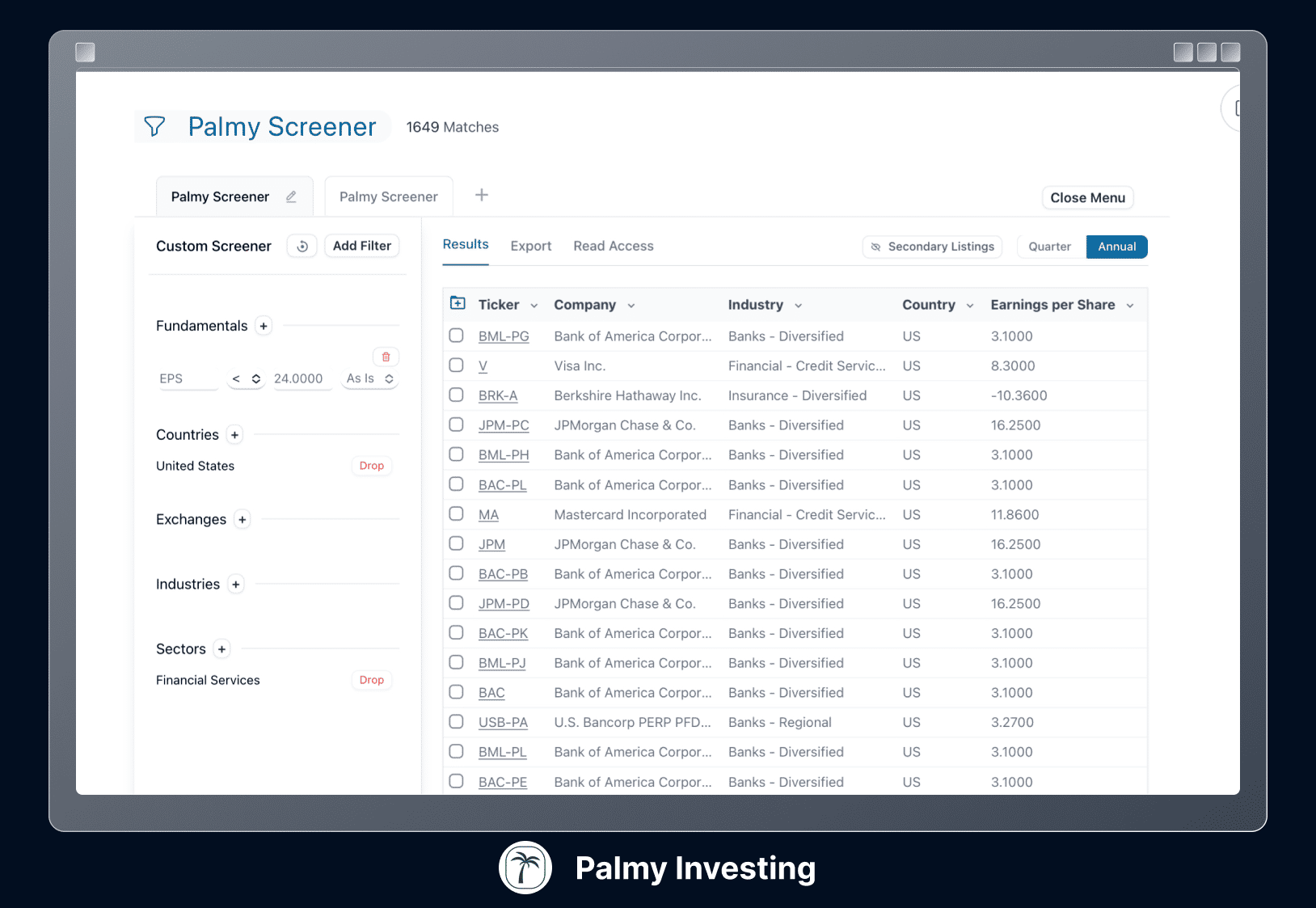Click the Add Filter button

coord(362,246)
